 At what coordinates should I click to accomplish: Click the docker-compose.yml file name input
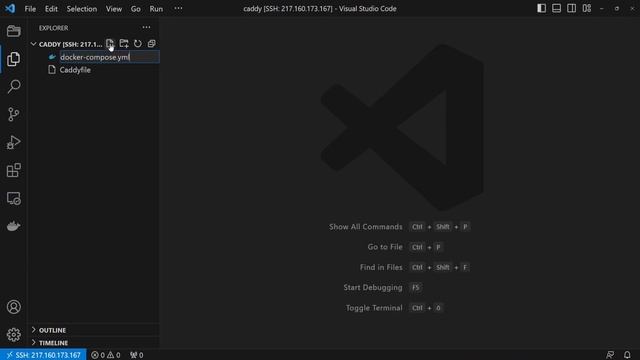pyautogui.click(x=109, y=57)
